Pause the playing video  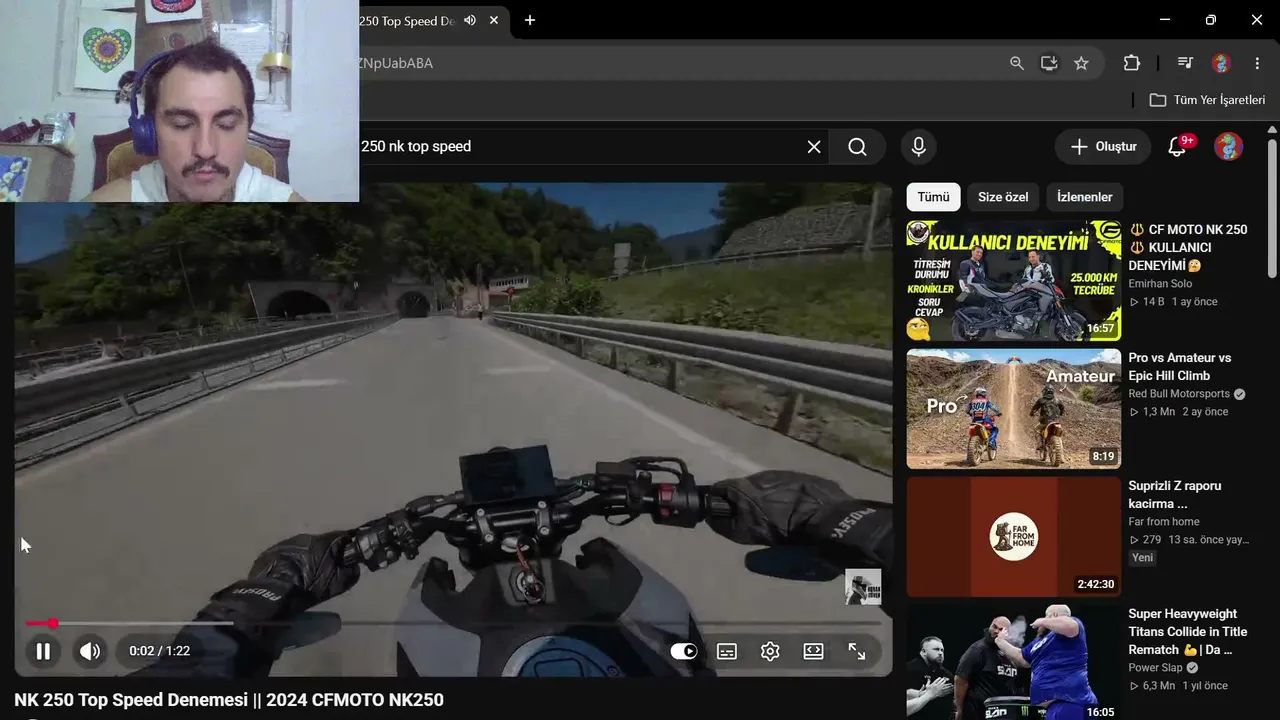coord(43,651)
